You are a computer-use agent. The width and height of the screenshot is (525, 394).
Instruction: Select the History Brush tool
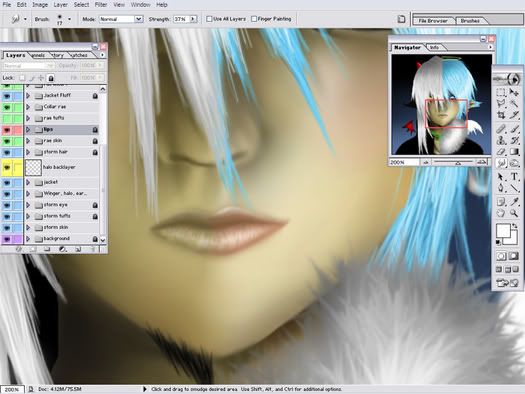pyautogui.click(x=514, y=140)
